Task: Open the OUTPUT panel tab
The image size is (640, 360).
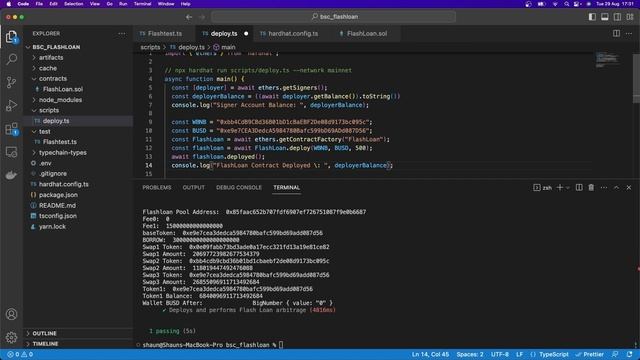Action: [x=193, y=187]
